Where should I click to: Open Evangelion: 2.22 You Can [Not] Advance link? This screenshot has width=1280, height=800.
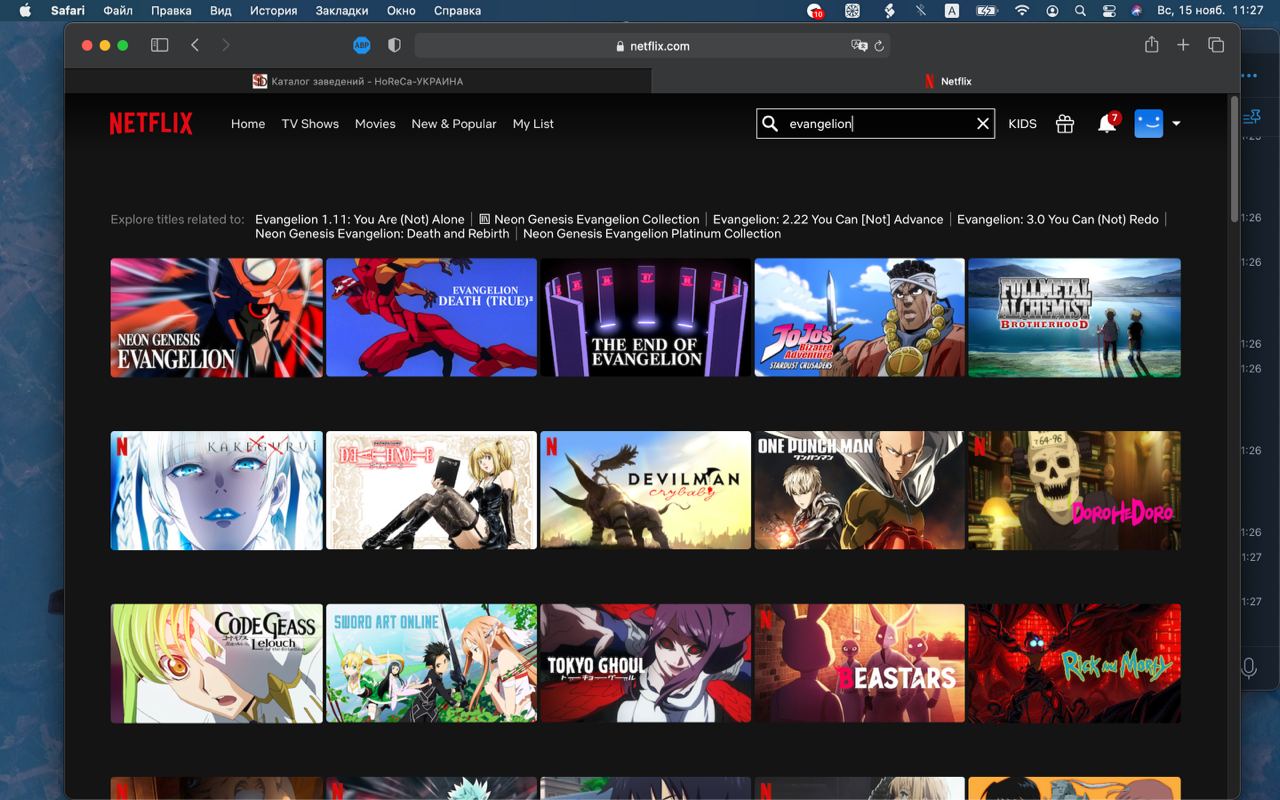tap(828, 219)
